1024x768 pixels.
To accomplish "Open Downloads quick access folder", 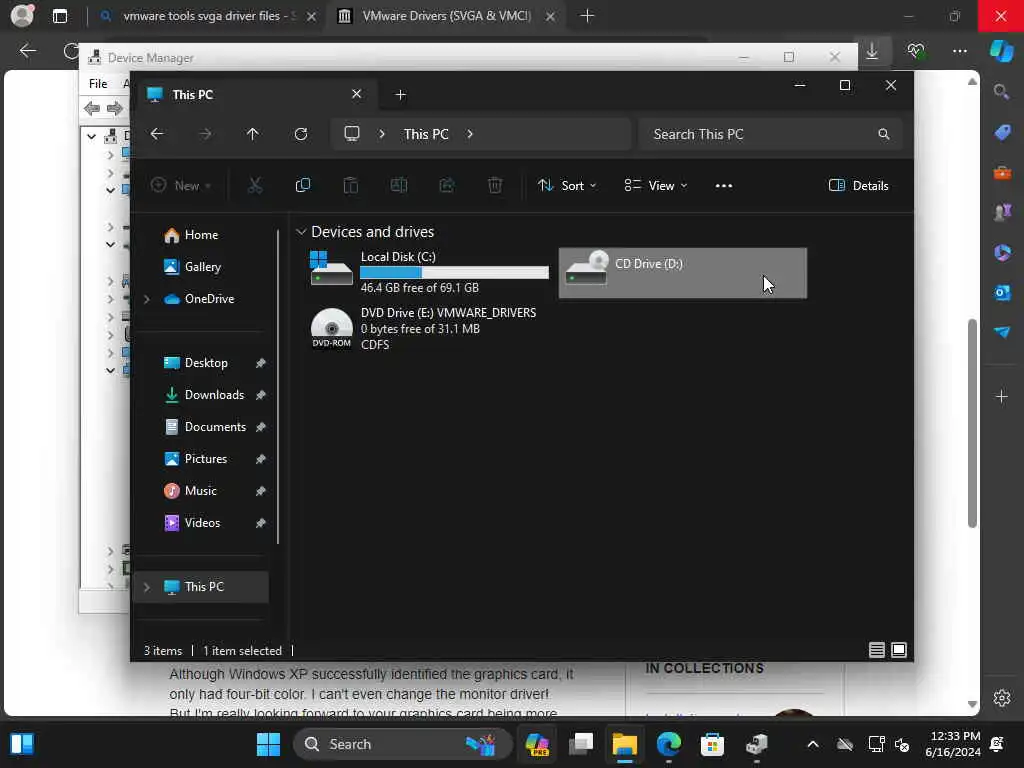I will (x=214, y=395).
